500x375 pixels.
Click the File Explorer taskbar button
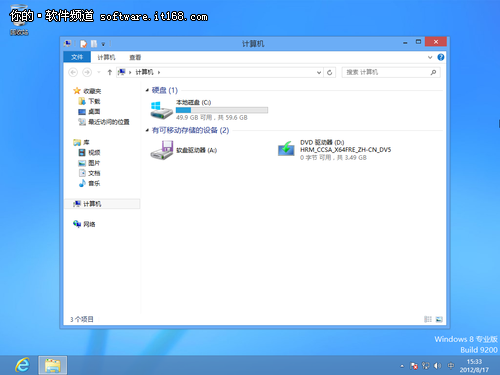pos(53,365)
